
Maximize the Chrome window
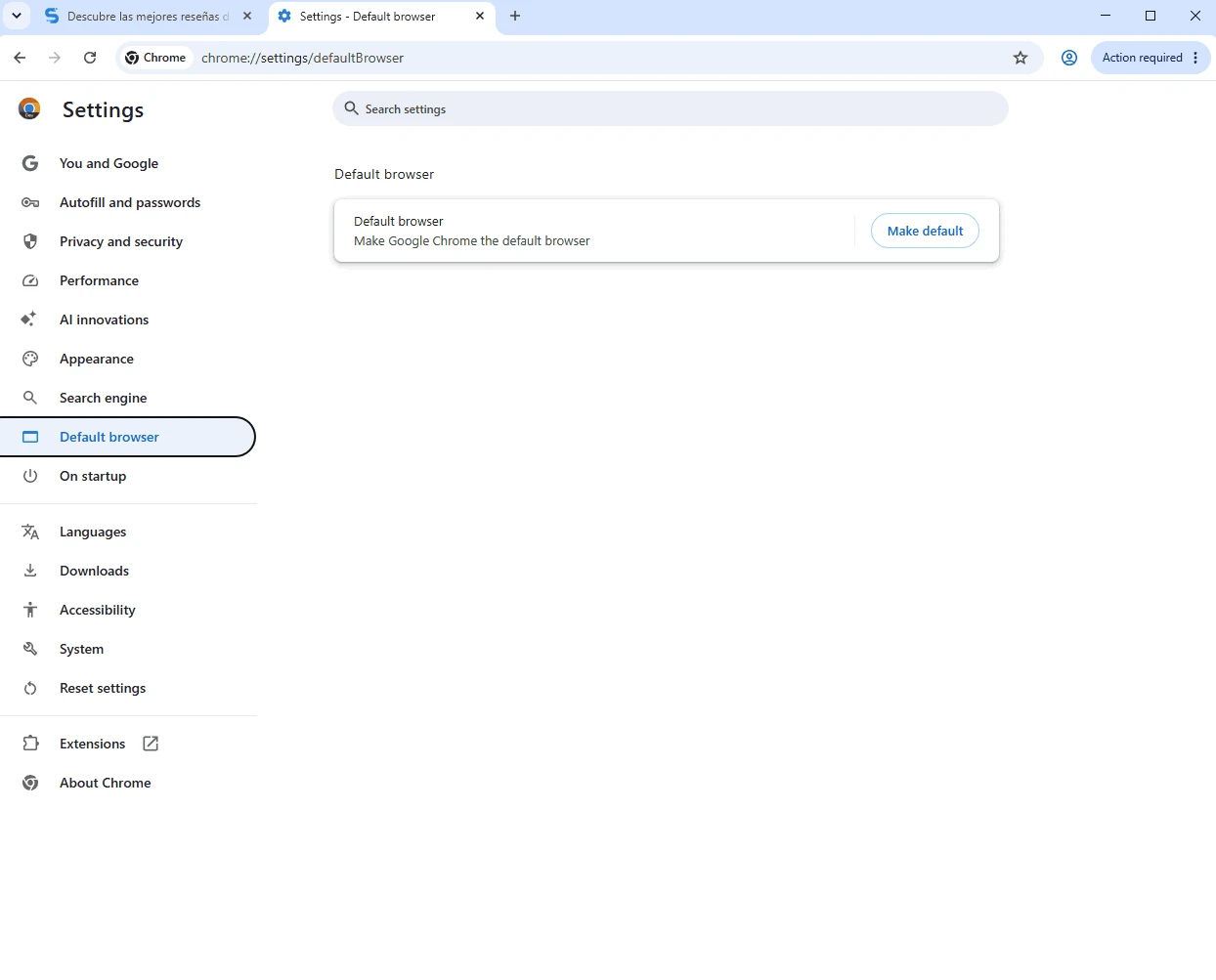point(1151,16)
